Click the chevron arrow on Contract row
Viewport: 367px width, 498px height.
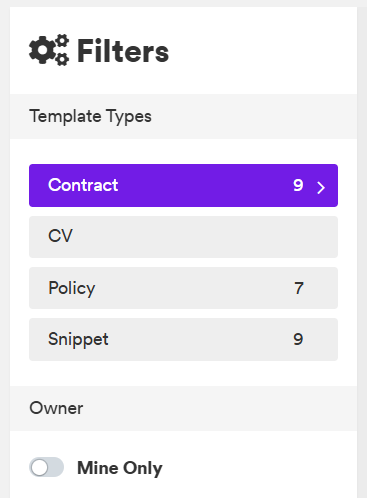321,187
